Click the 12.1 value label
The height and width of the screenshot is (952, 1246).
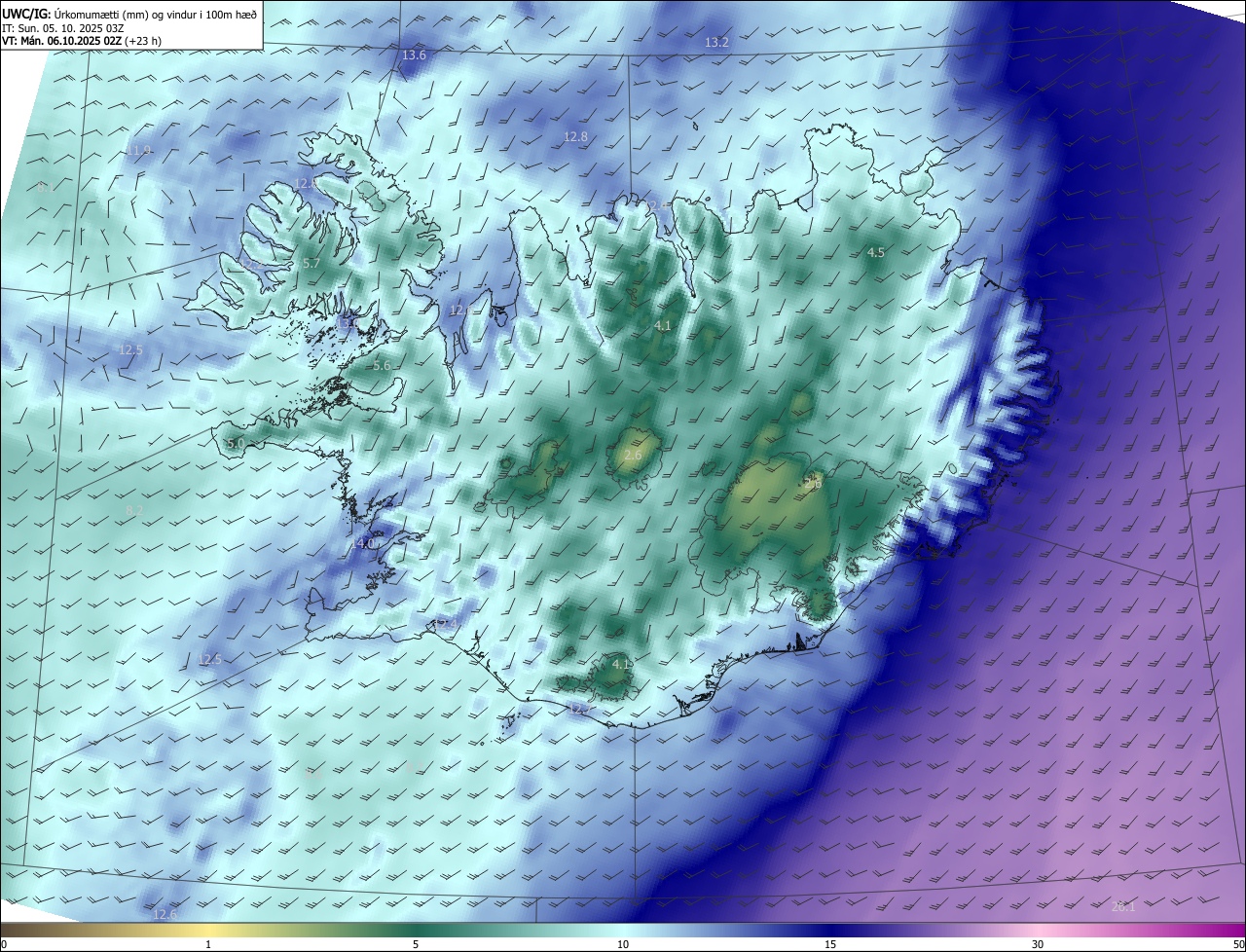pos(459,310)
